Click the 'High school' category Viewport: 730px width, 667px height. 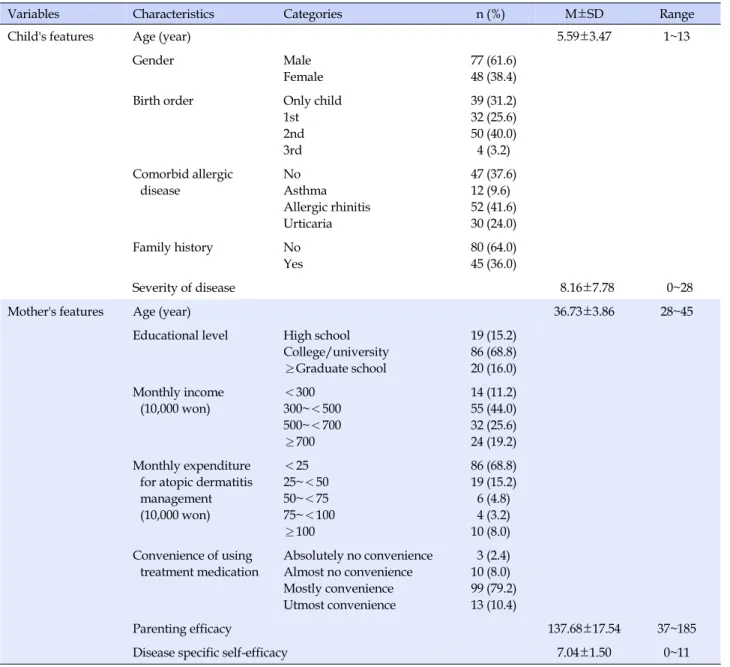tap(317, 336)
